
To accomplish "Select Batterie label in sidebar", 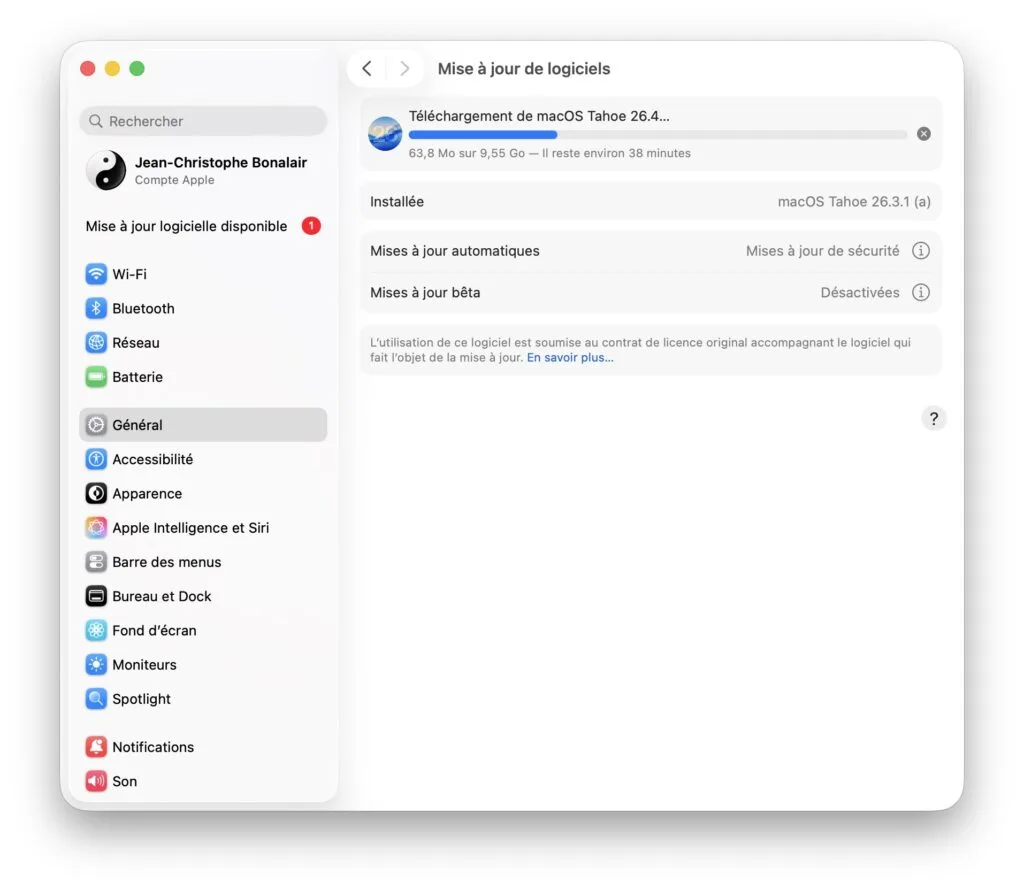I will point(137,377).
